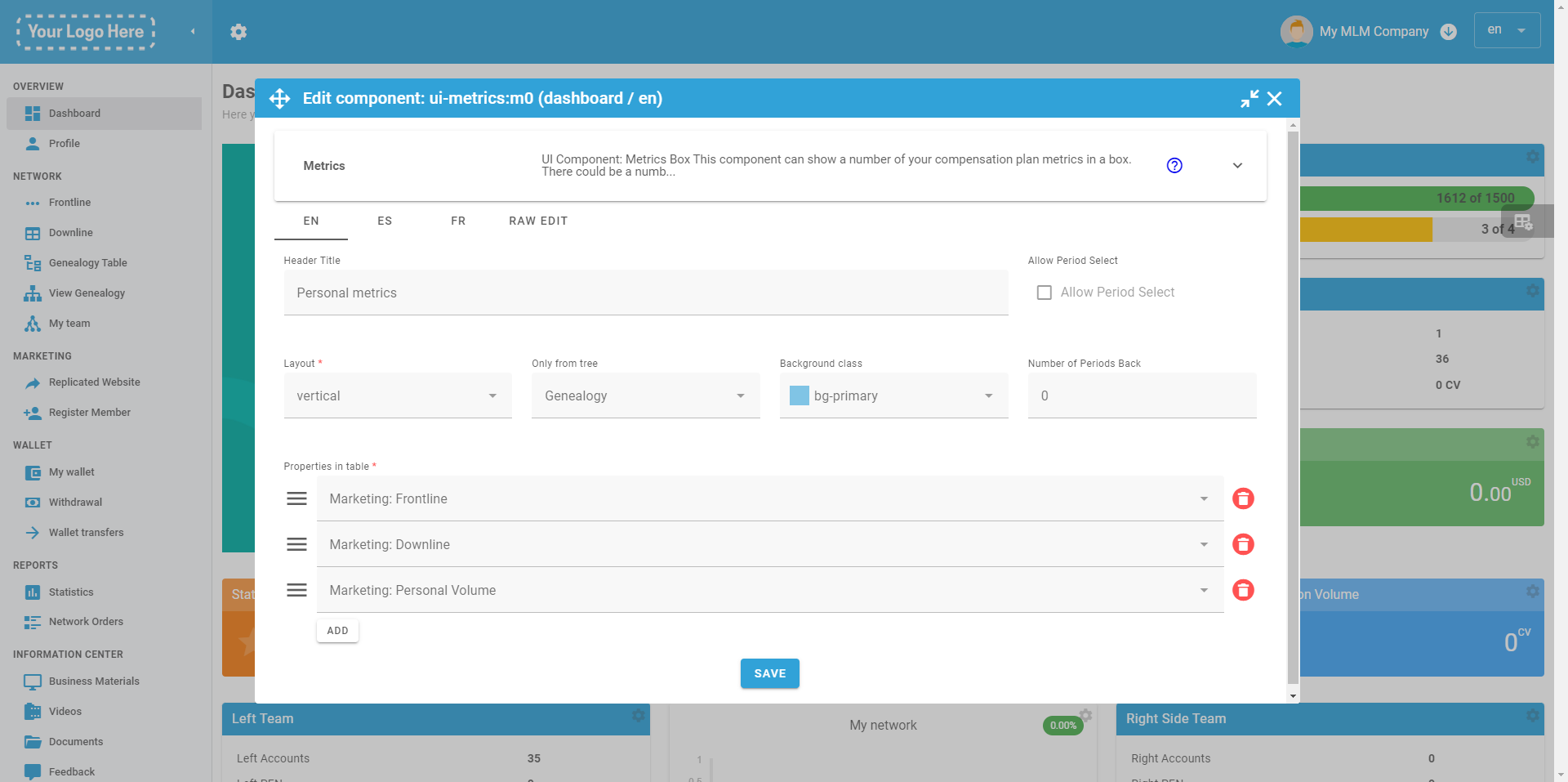Delete the Marketing: Personal Volume row
Screen dimensions: 1568x782
click(1243, 590)
